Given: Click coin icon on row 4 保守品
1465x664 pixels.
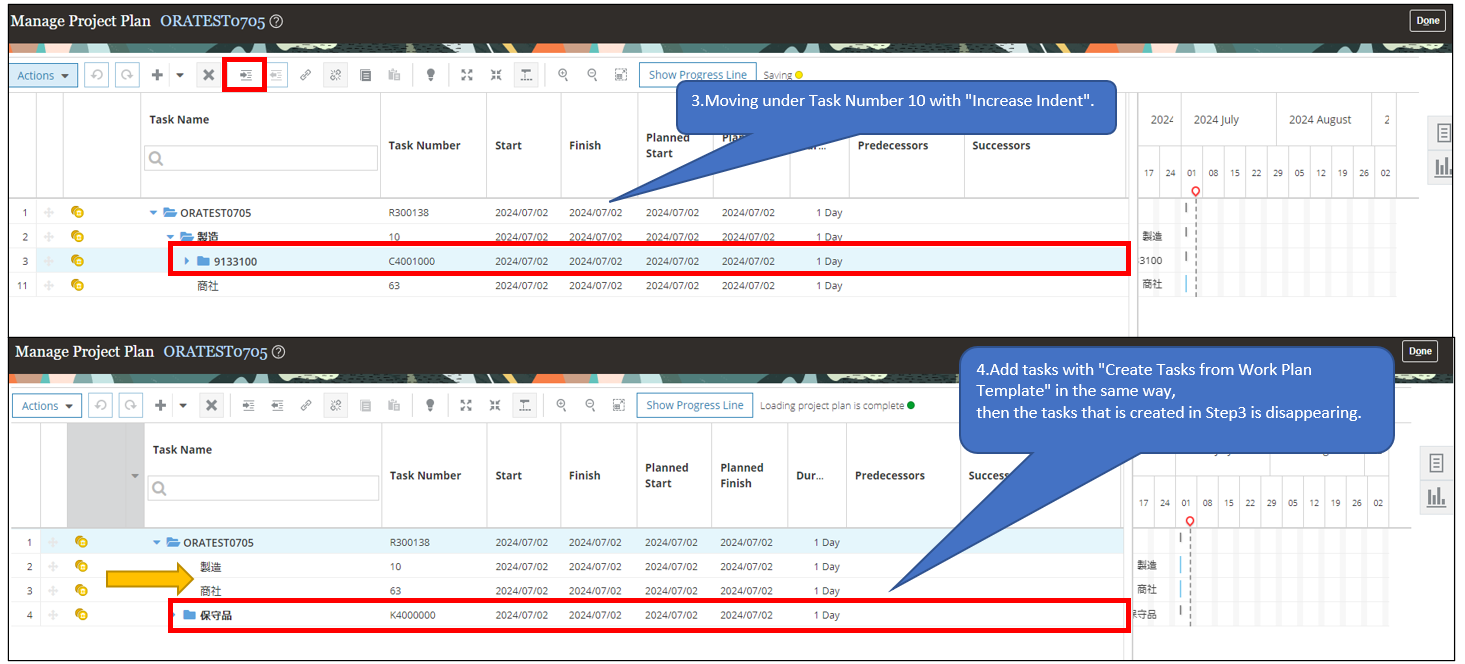Looking at the screenshot, I should click(x=81, y=614).
